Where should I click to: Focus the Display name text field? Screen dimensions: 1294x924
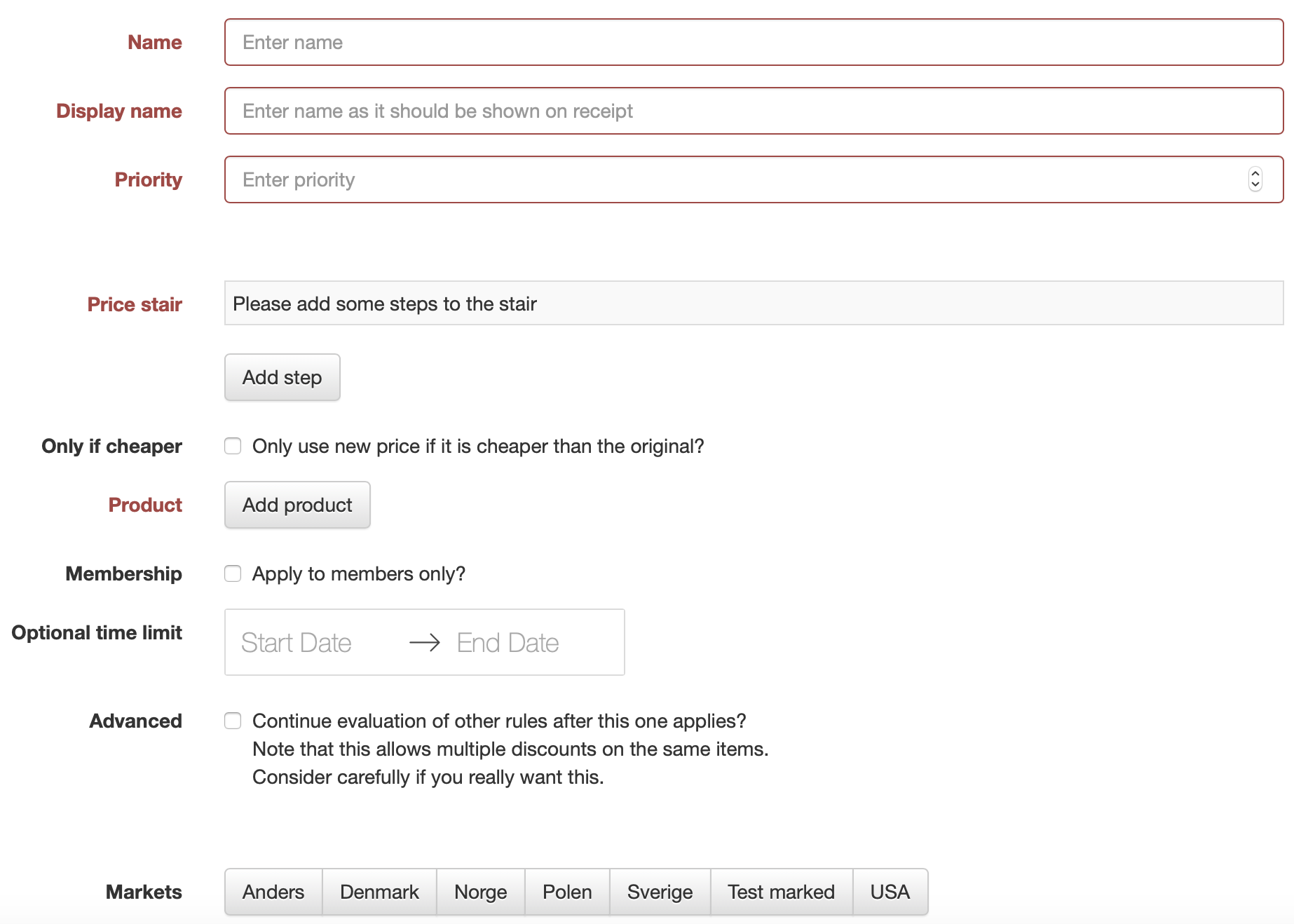(x=754, y=111)
